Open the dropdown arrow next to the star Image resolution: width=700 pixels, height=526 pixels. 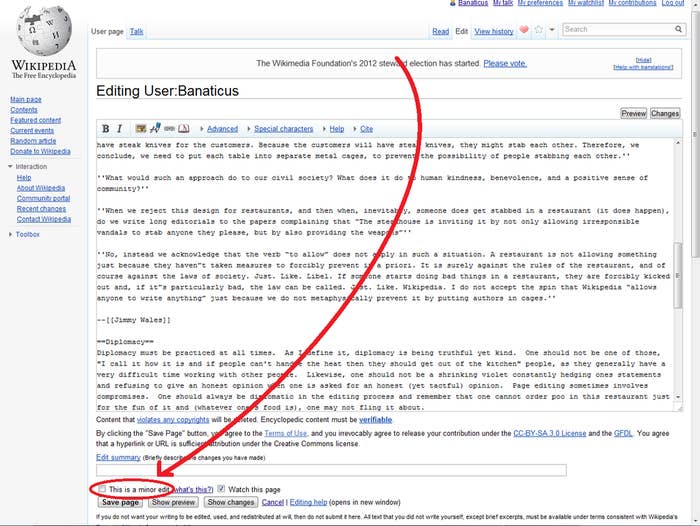coord(552,30)
